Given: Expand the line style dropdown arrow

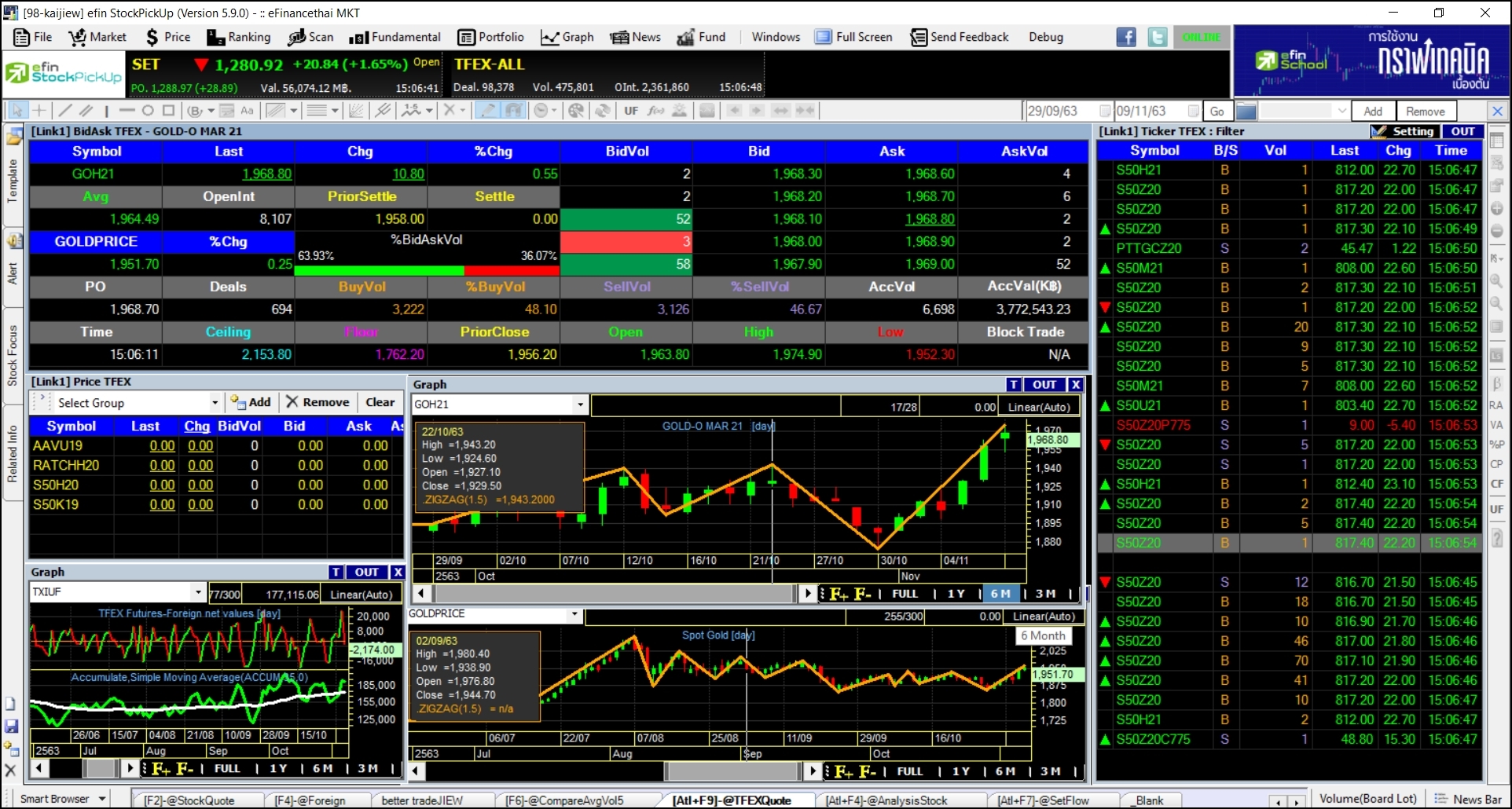Looking at the screenshot, I should pos(335,111).
